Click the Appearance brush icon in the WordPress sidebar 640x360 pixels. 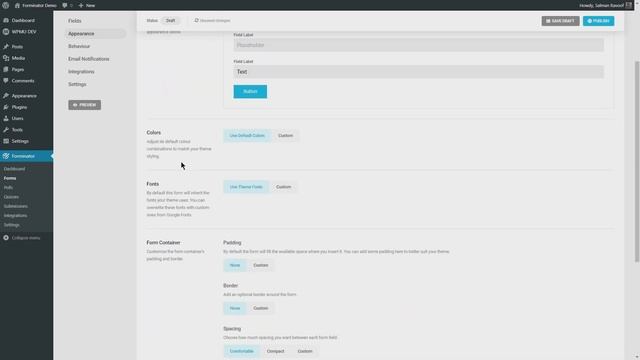[6, 96]
